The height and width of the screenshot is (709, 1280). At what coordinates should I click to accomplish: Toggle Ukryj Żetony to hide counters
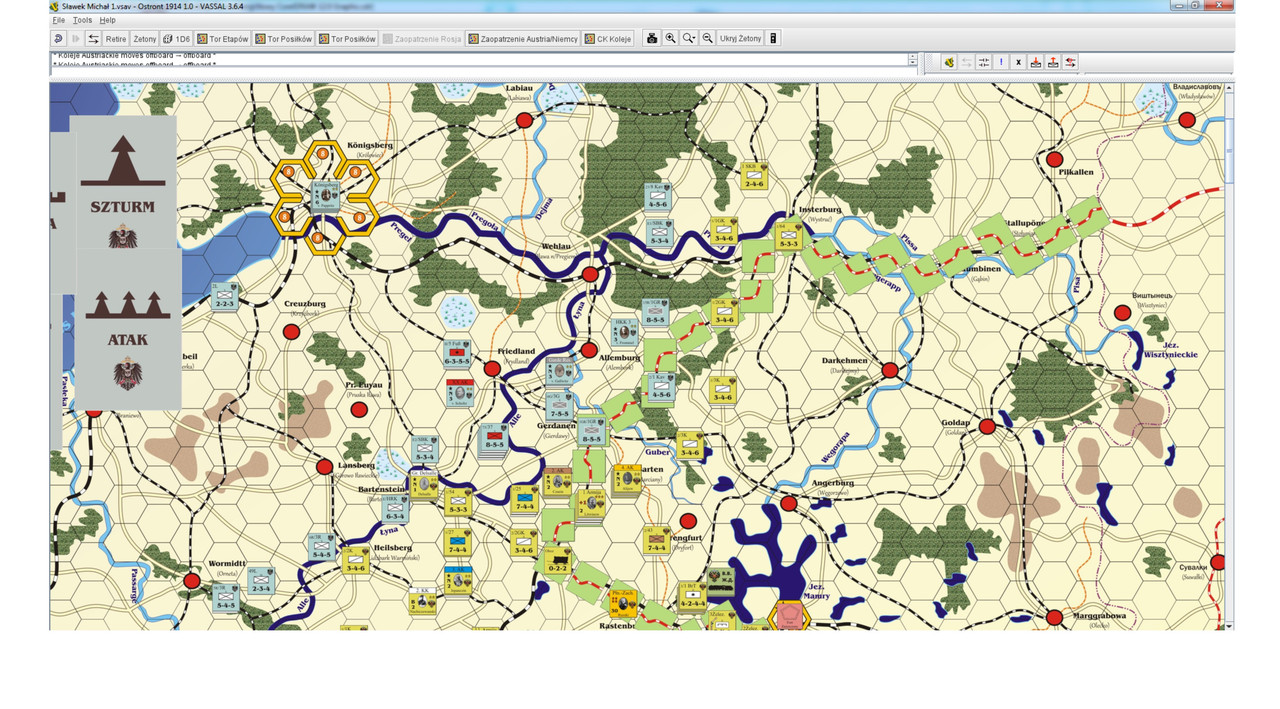pos(740,39)
